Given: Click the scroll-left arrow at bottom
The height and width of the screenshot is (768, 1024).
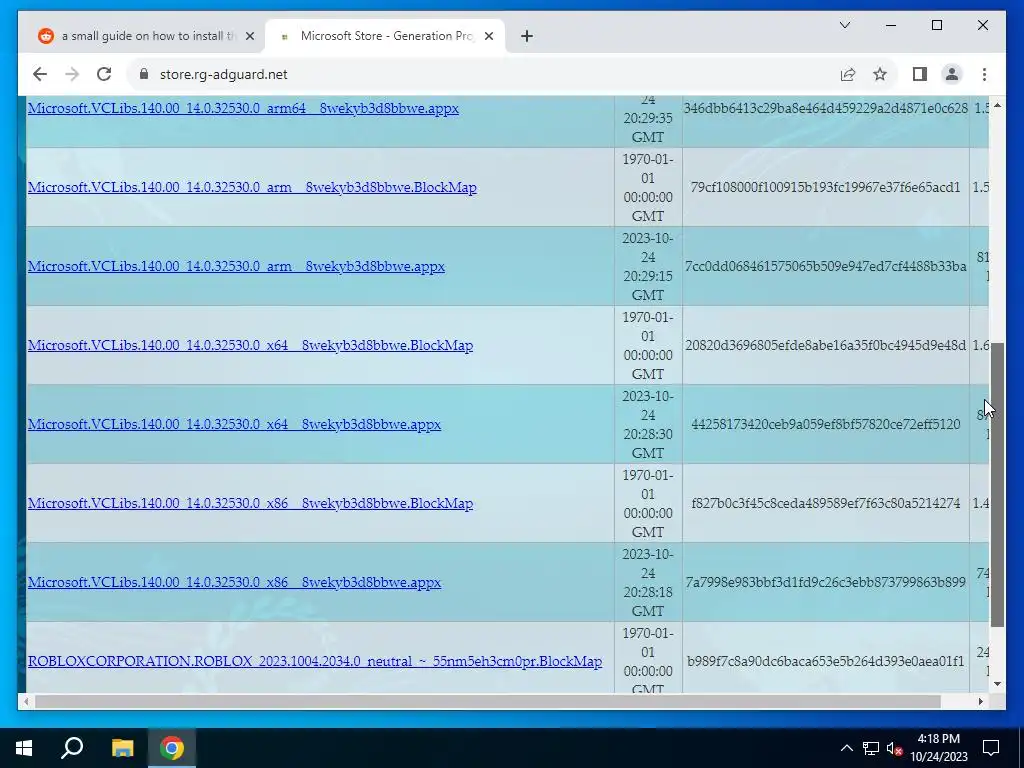Looking at the screenshot, I should click(x=25, y=701).
